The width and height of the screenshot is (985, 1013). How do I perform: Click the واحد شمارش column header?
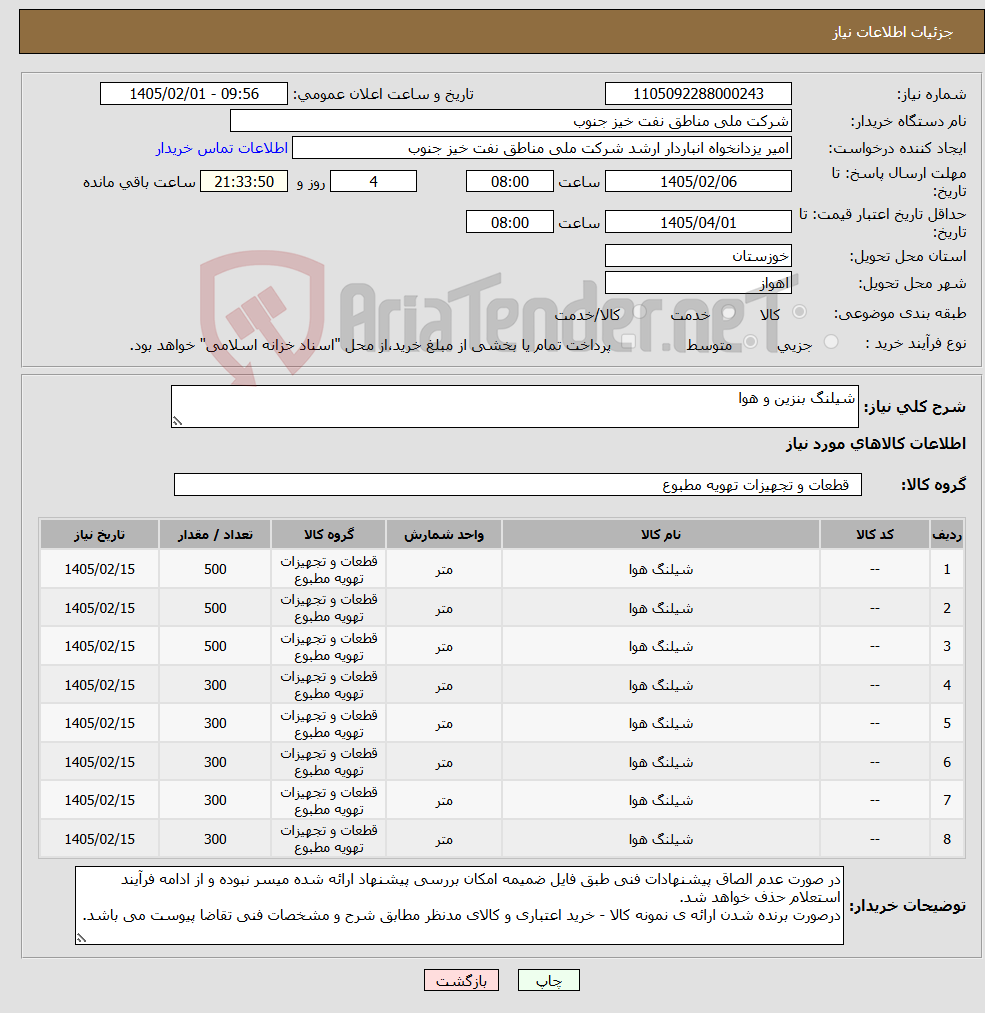444,535
